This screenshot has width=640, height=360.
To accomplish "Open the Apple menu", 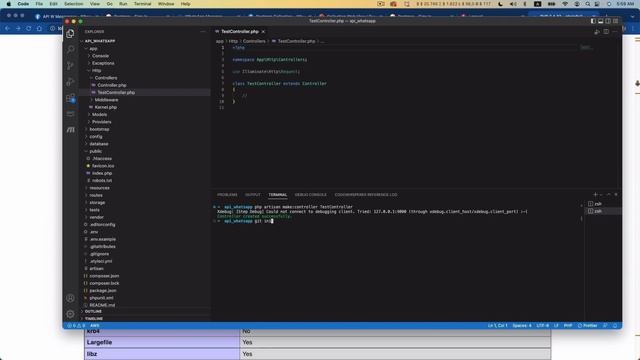I will pyautogui.click(x=9, y=4).
